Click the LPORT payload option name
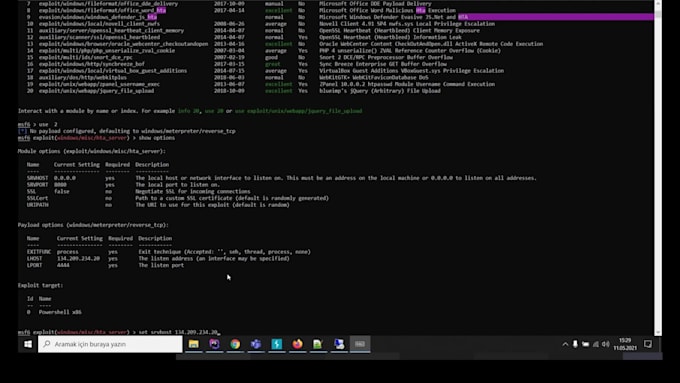The image size is (680, 383). [x=35, y=265]
